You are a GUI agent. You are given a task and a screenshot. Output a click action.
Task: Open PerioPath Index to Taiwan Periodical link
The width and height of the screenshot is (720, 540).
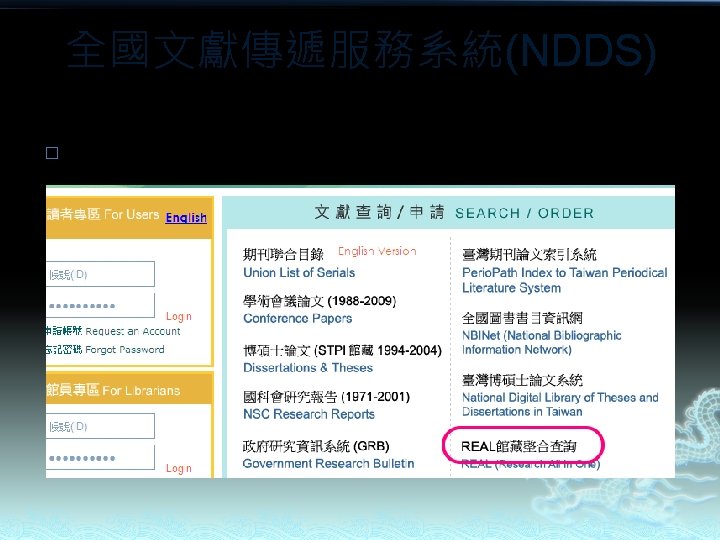coord(564,280)
